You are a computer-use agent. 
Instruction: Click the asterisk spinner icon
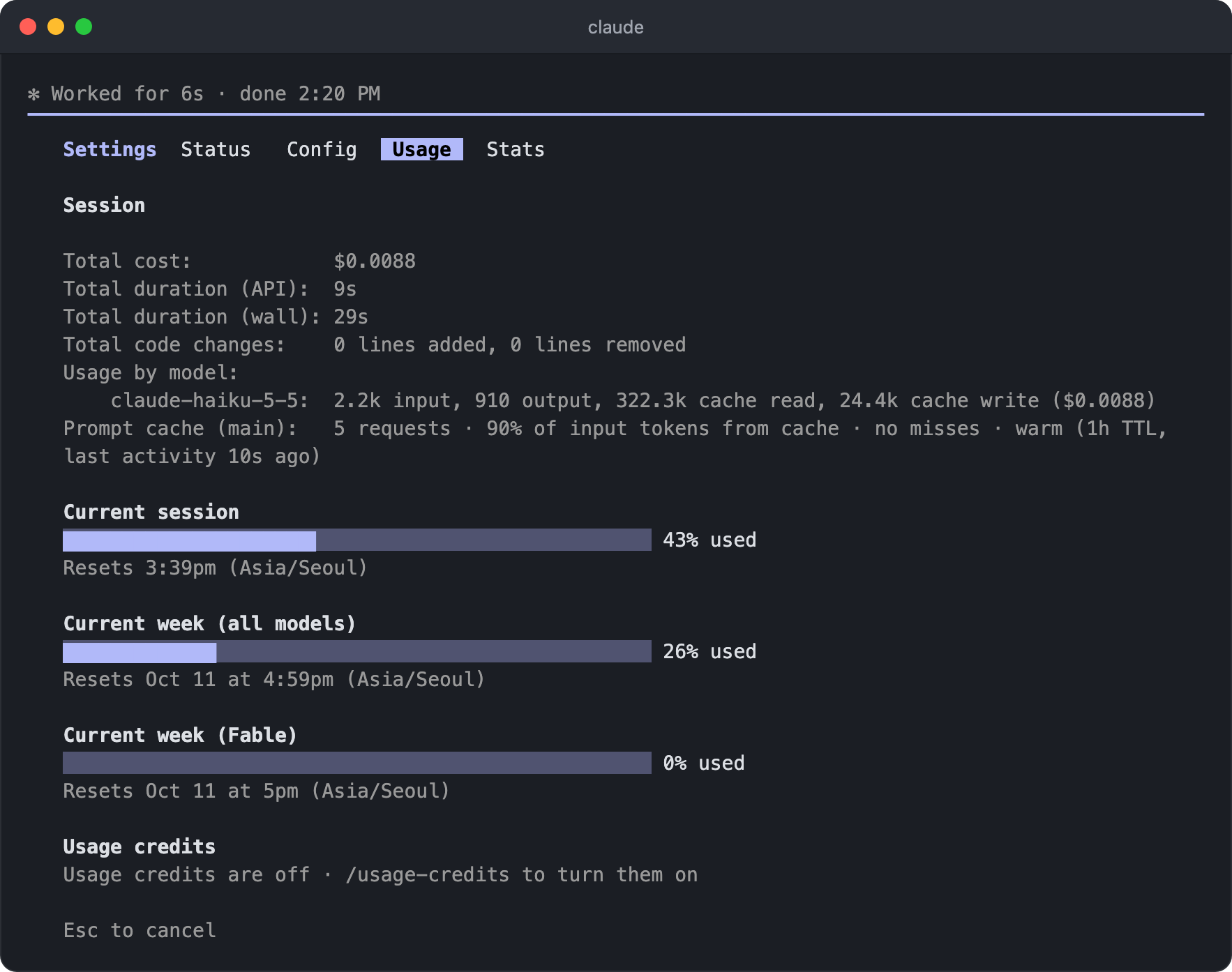click(x=33, y=94)
